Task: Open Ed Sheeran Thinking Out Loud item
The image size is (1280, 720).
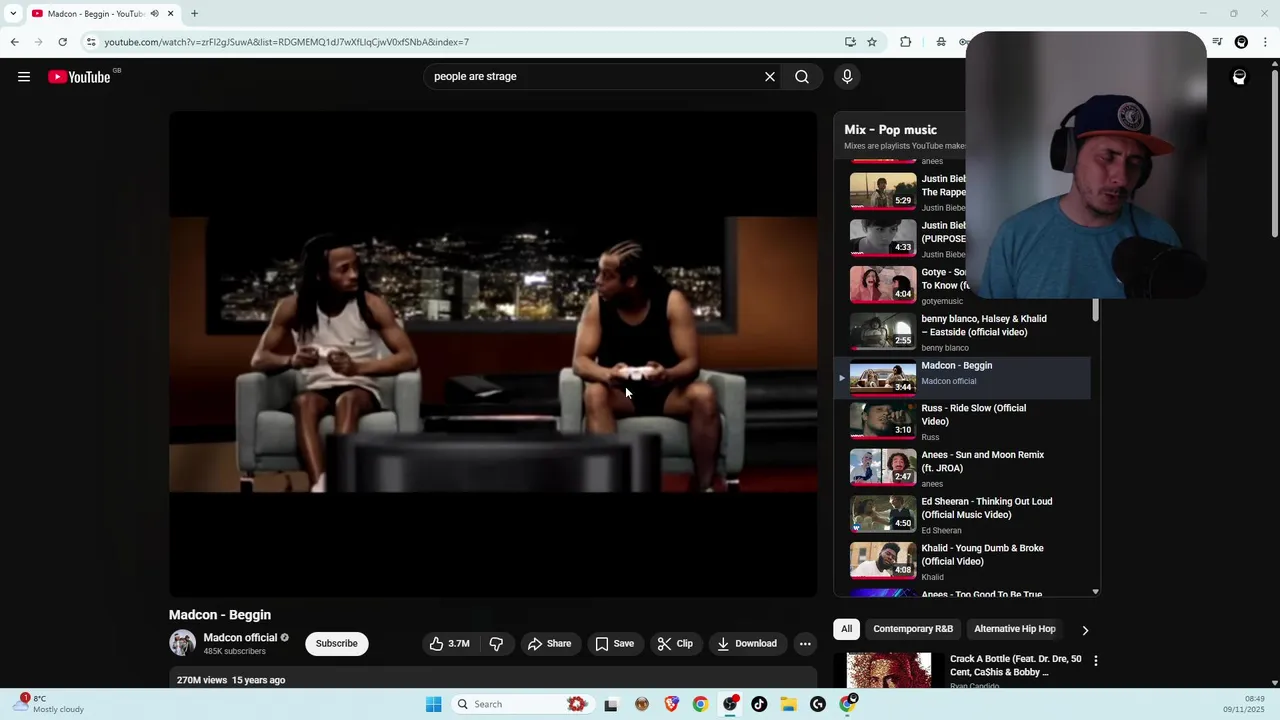Action: click(x=962, y=516)
